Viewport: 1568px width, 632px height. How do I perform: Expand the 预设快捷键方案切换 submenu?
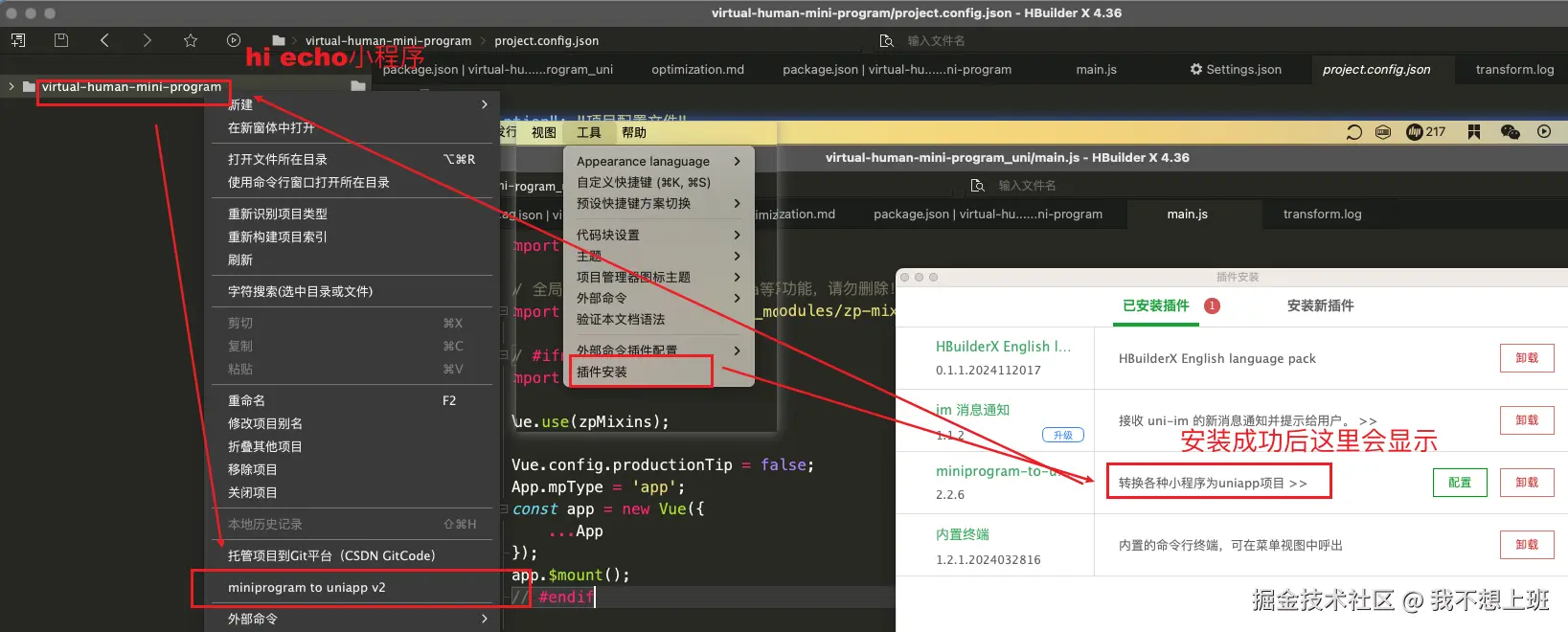[x=737, y=203]
